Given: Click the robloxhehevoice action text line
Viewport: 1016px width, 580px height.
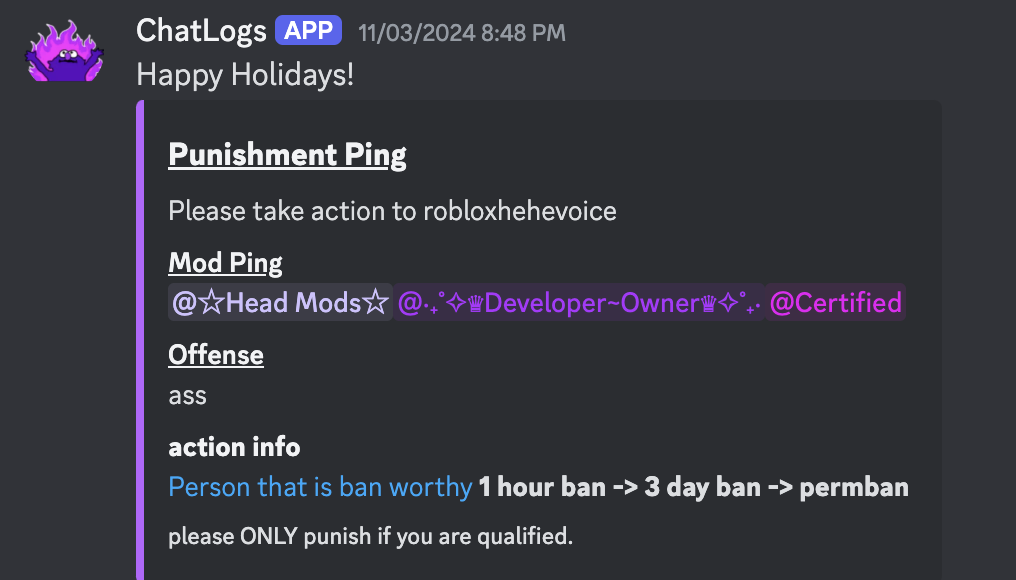Looking at the screenshot, I should (392, 210).
